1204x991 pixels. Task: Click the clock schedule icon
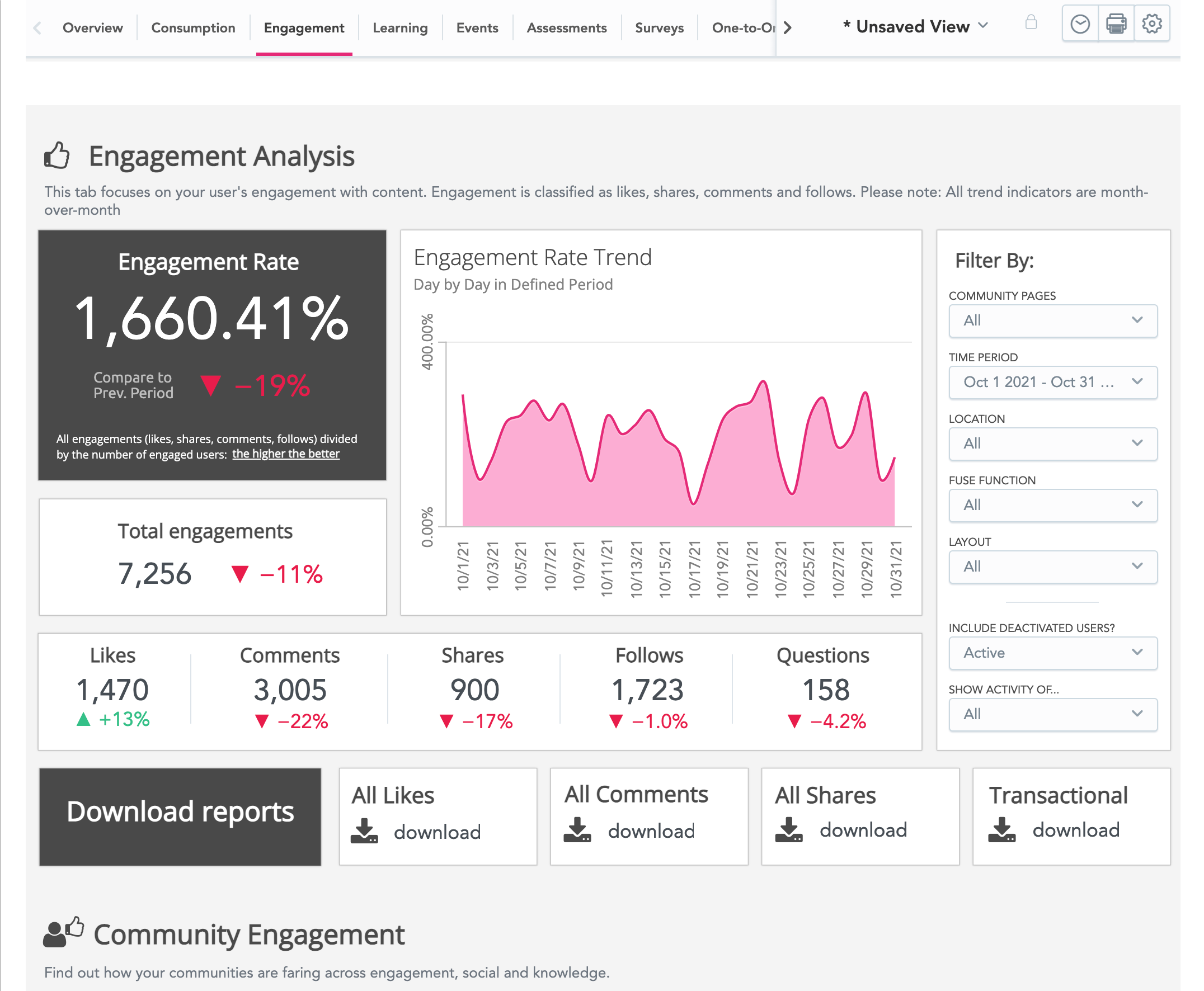[1079, 24]
